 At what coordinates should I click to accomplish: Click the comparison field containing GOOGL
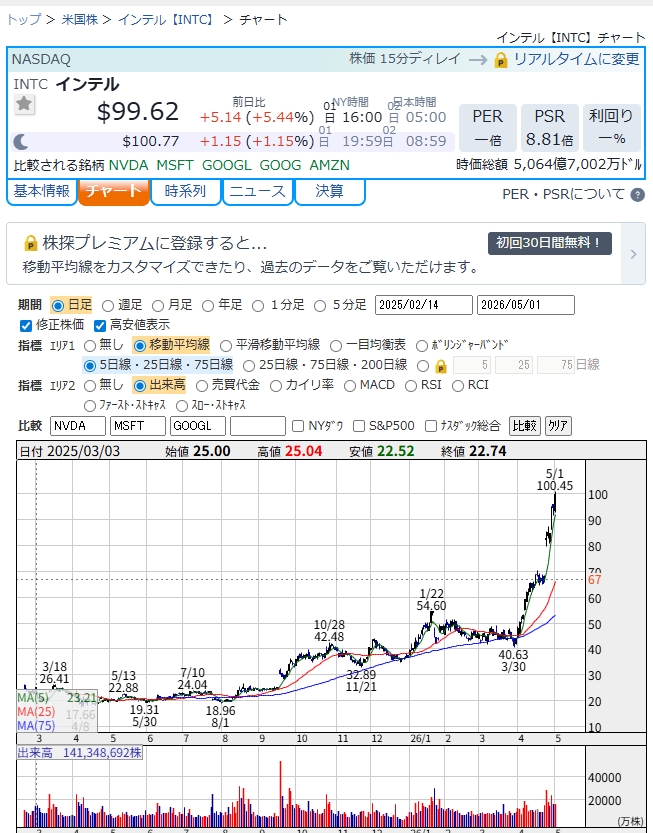coord(198,426)
